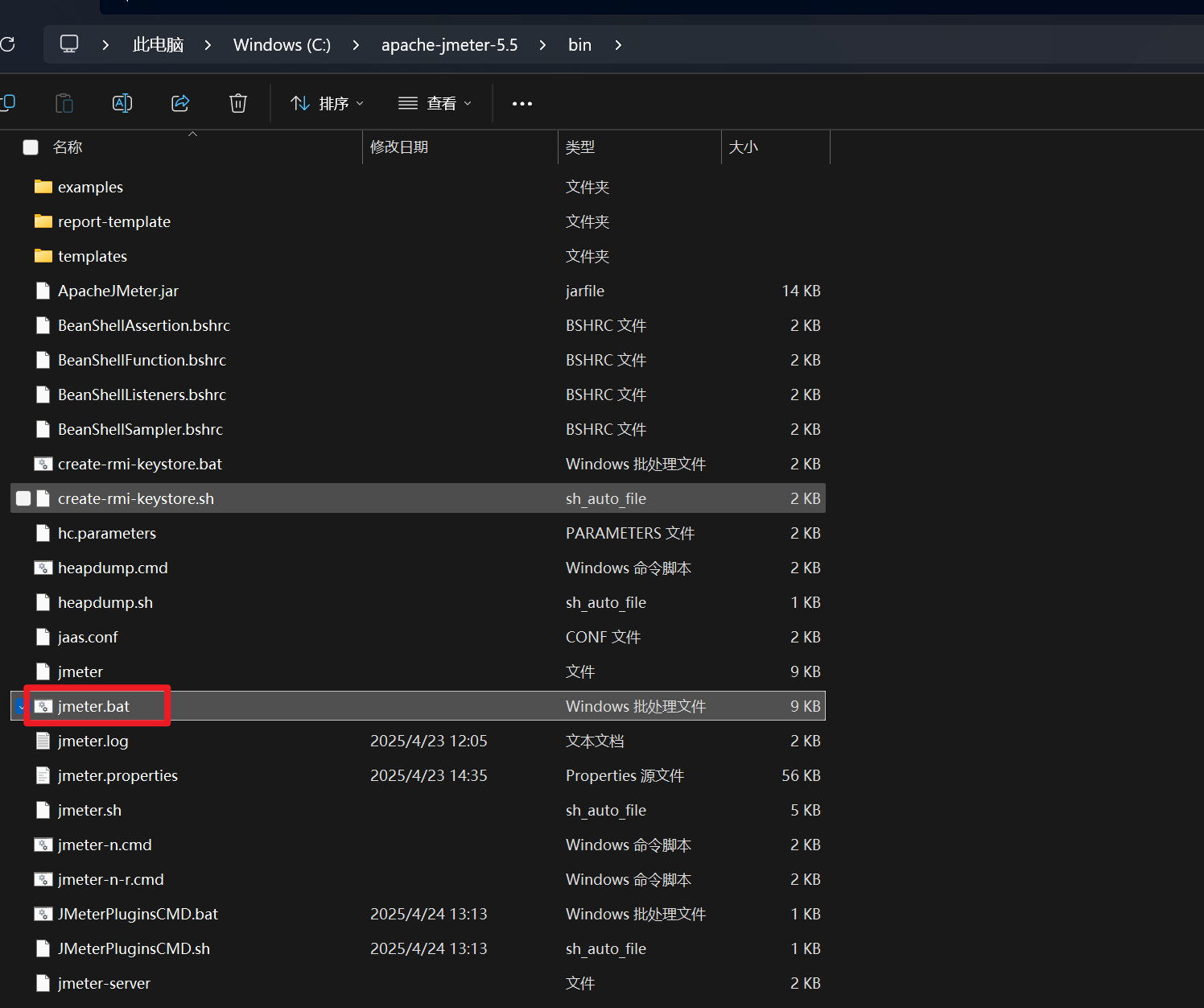Click the 文本文档 type cell
Screen dimensions: 1204x1008
(595, 741)
